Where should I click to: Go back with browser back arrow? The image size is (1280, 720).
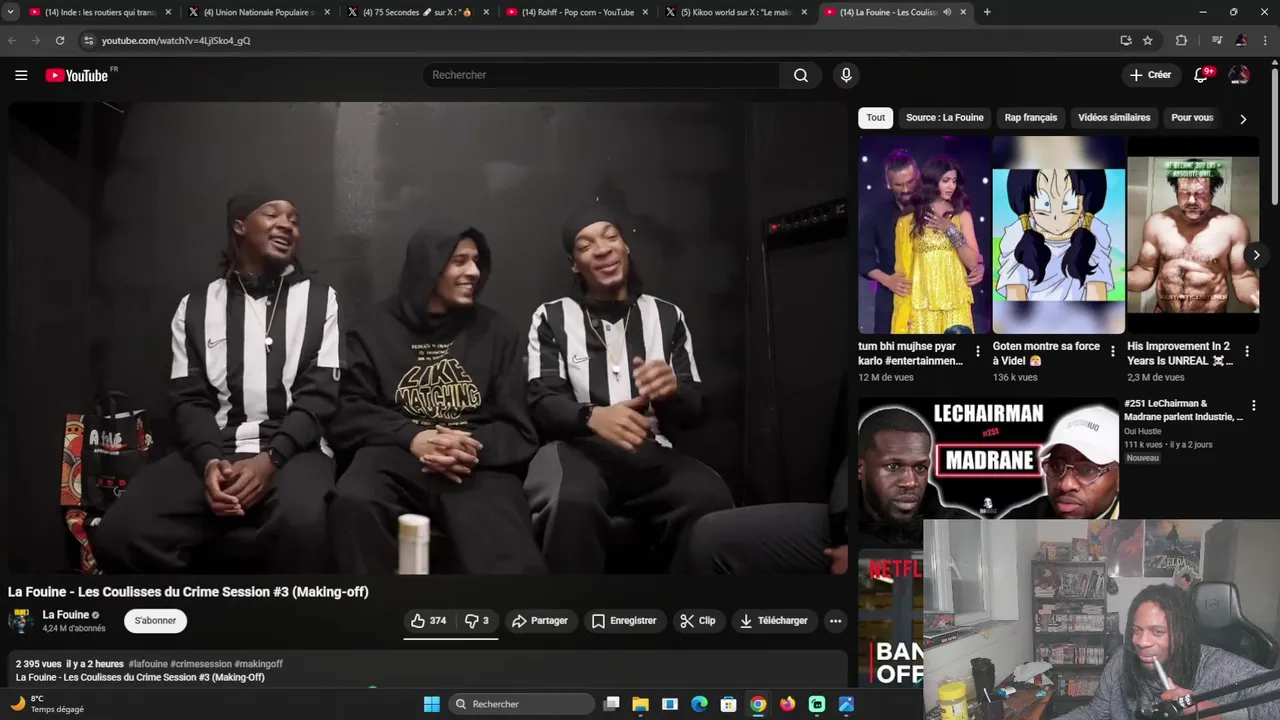(x=12, y=40)
